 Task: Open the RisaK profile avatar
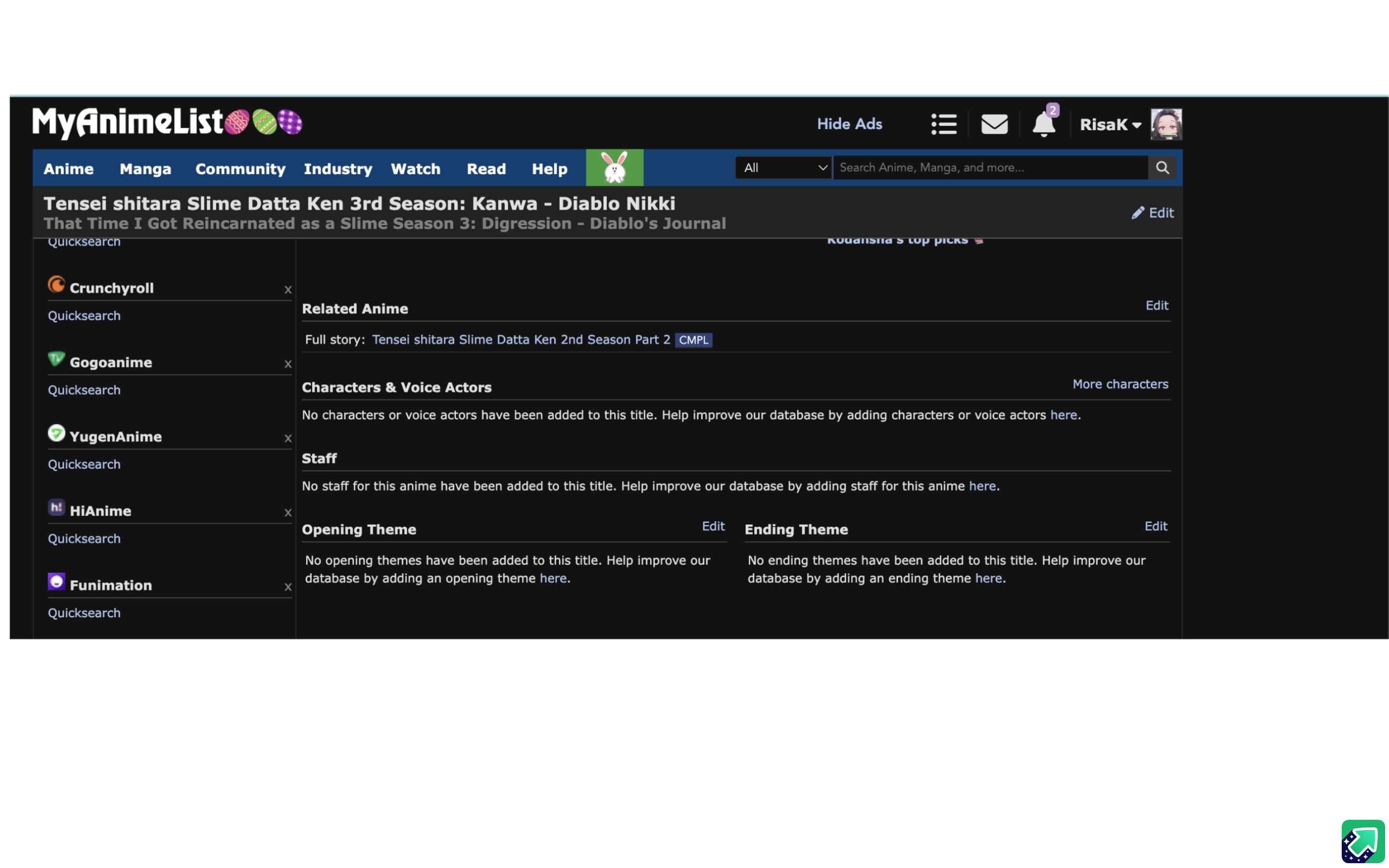[x=1166, y=124]
